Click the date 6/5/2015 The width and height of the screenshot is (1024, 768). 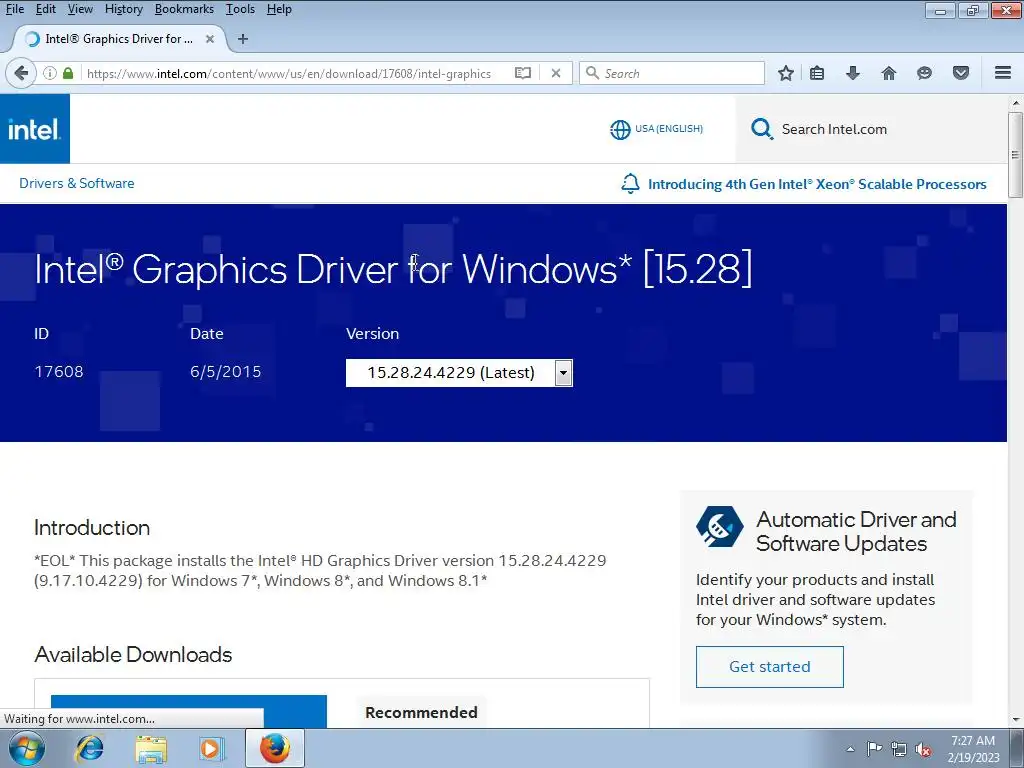click(225, 372)
